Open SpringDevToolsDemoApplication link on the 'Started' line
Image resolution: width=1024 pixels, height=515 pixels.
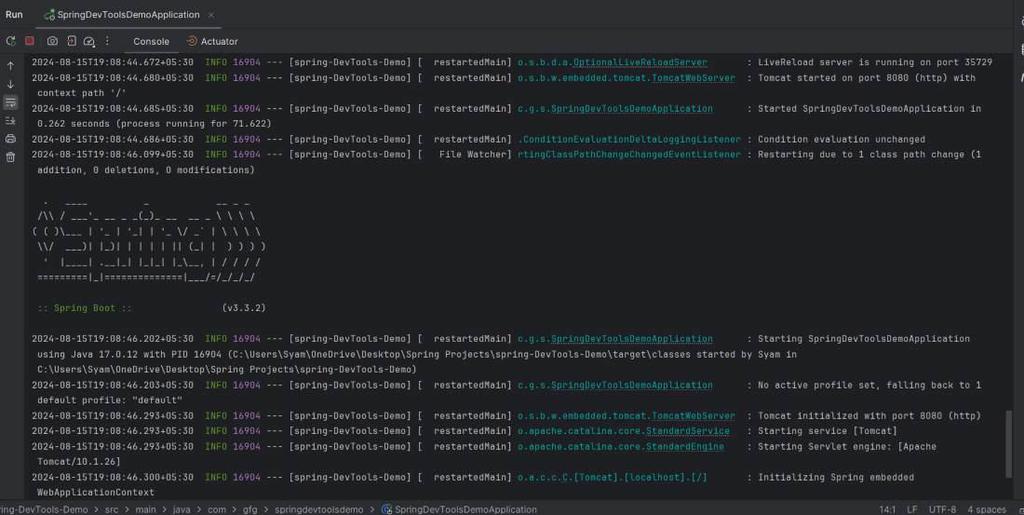[632, 108]
